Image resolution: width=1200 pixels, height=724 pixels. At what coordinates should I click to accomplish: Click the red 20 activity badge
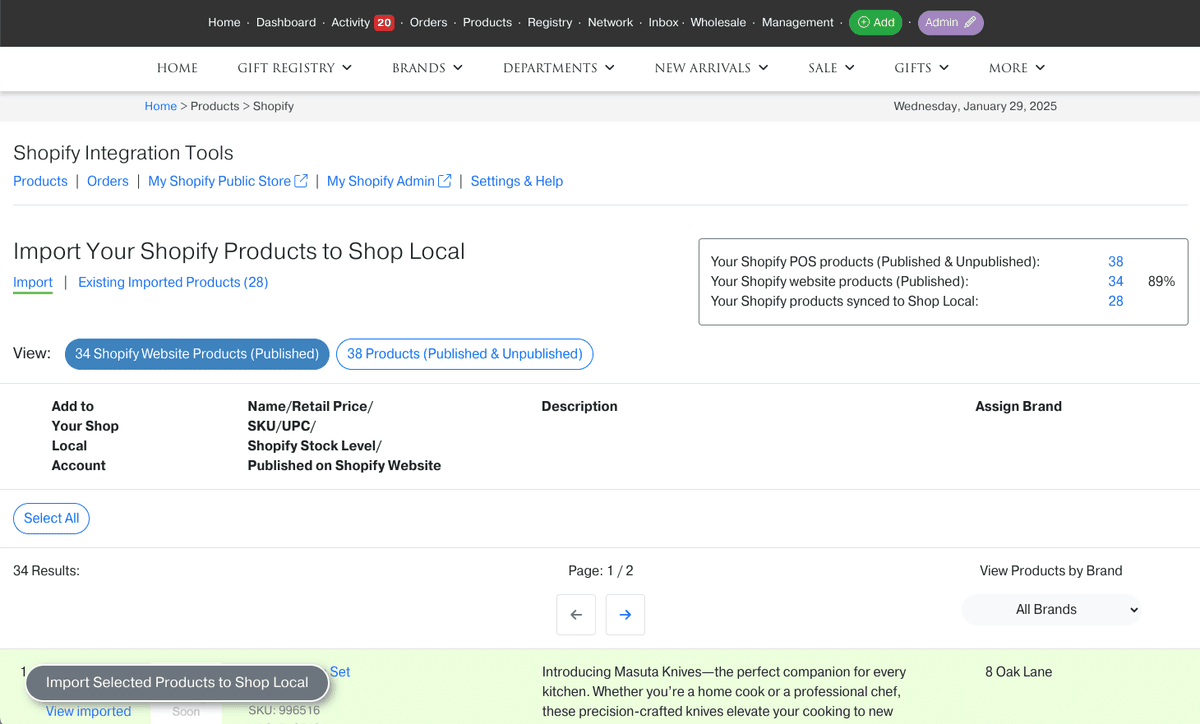coord(384,22)
